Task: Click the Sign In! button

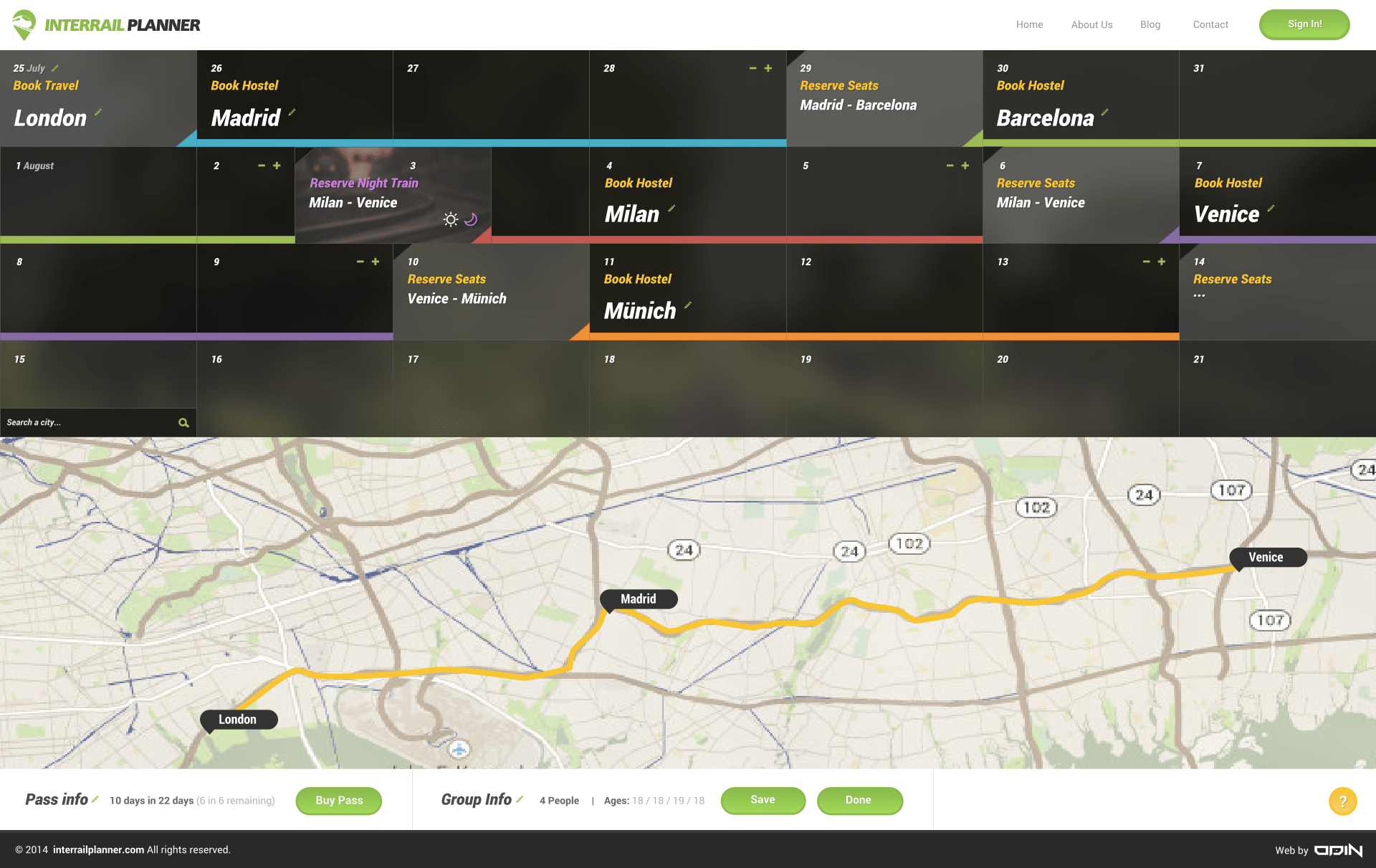Action: (x=1304, y=24)
